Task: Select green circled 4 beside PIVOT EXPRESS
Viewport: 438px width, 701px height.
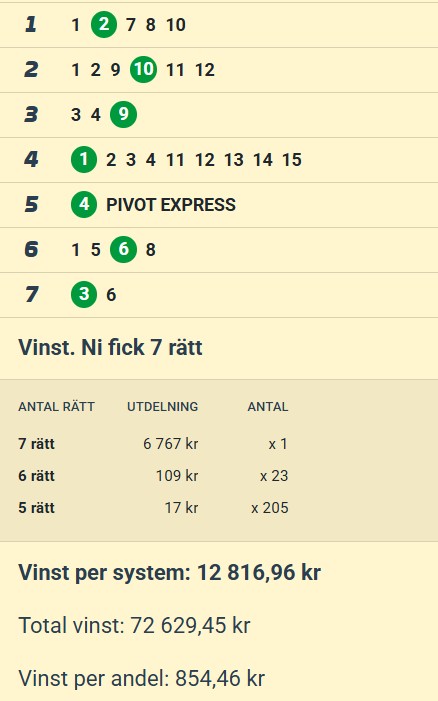Action: pos(84,205)
